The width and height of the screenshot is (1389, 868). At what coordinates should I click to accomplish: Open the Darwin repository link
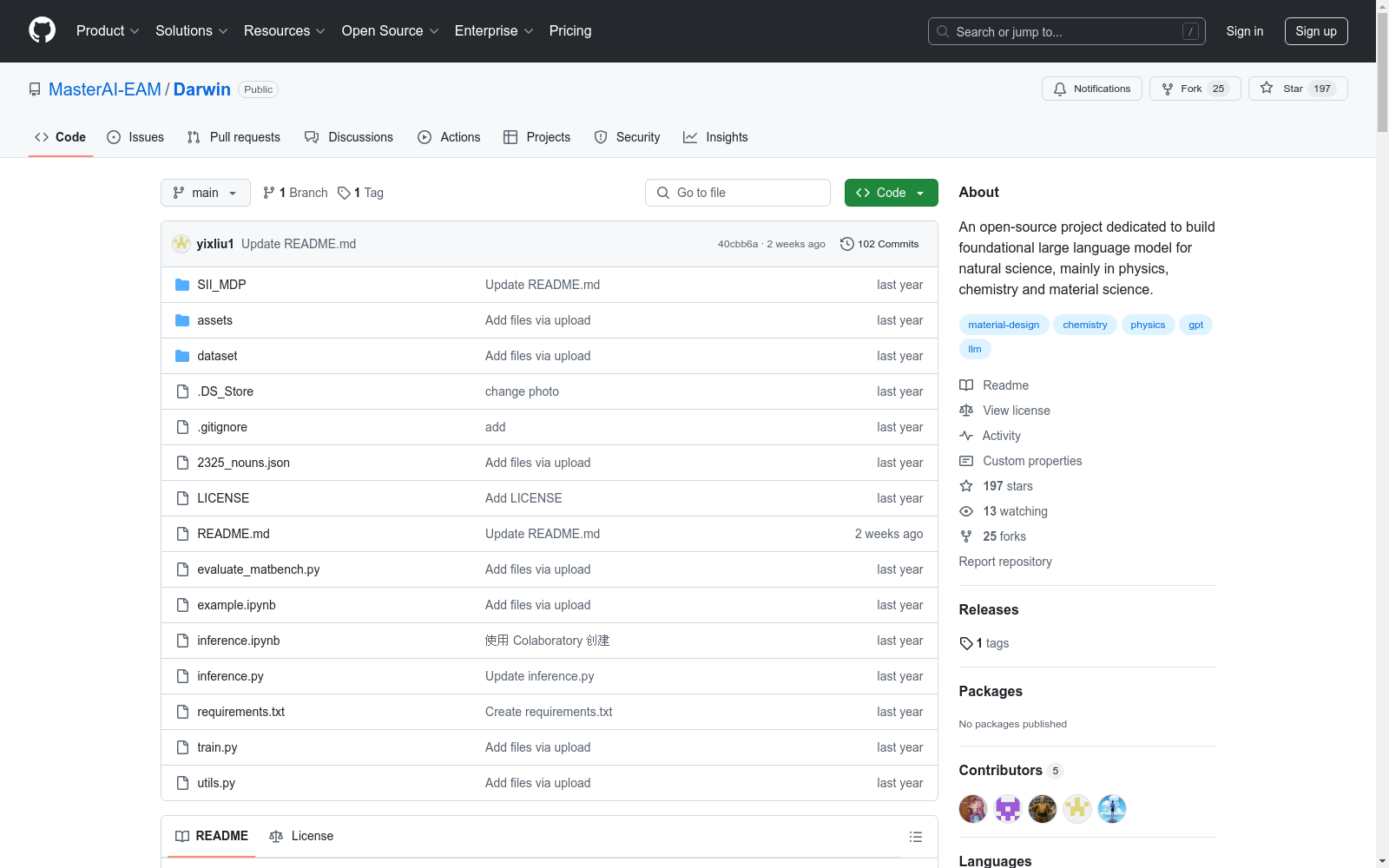click(202, 89)
